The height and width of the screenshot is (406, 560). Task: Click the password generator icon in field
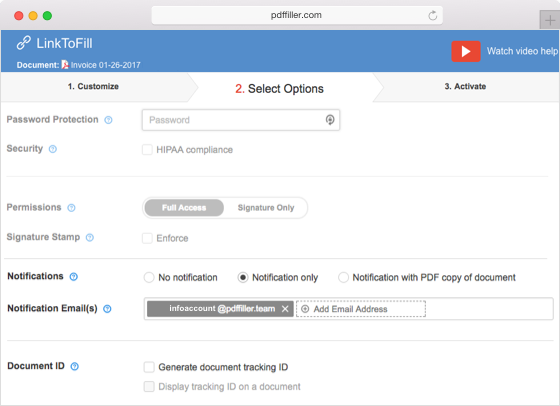click(330, 120)
